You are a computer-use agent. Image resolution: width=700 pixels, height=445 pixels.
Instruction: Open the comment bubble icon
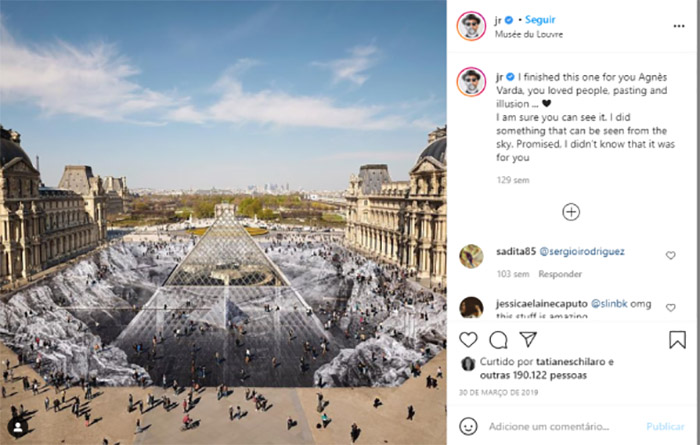tap(498, 340)
